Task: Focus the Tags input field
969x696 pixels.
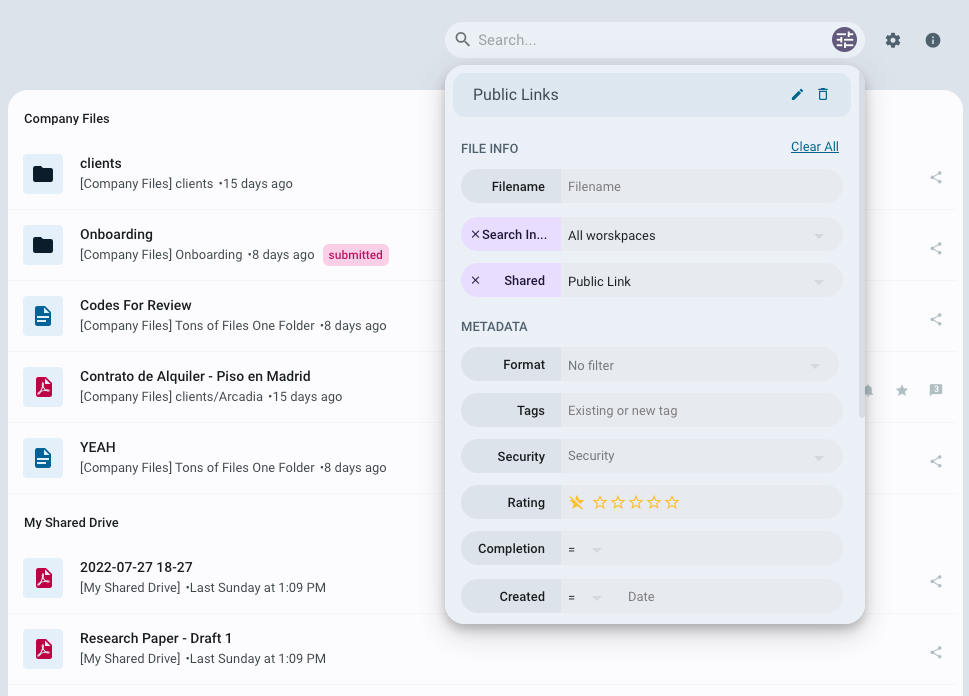Action: point(701,410)
